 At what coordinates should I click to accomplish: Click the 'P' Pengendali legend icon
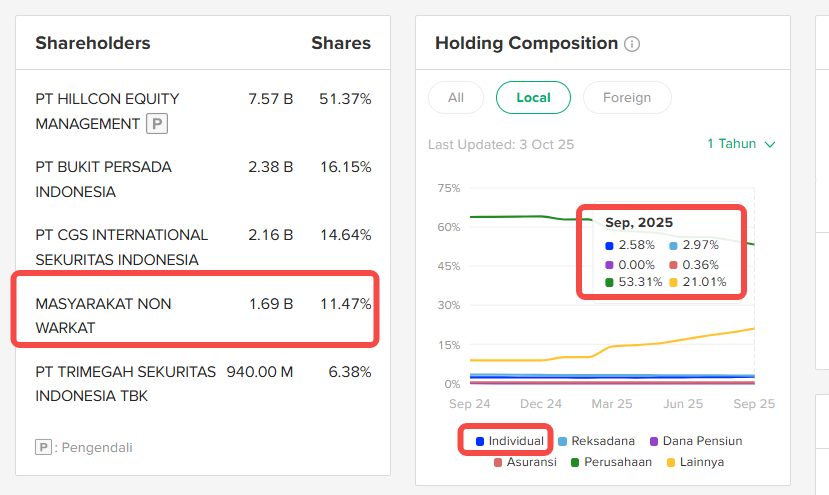(x=43, y=447)
